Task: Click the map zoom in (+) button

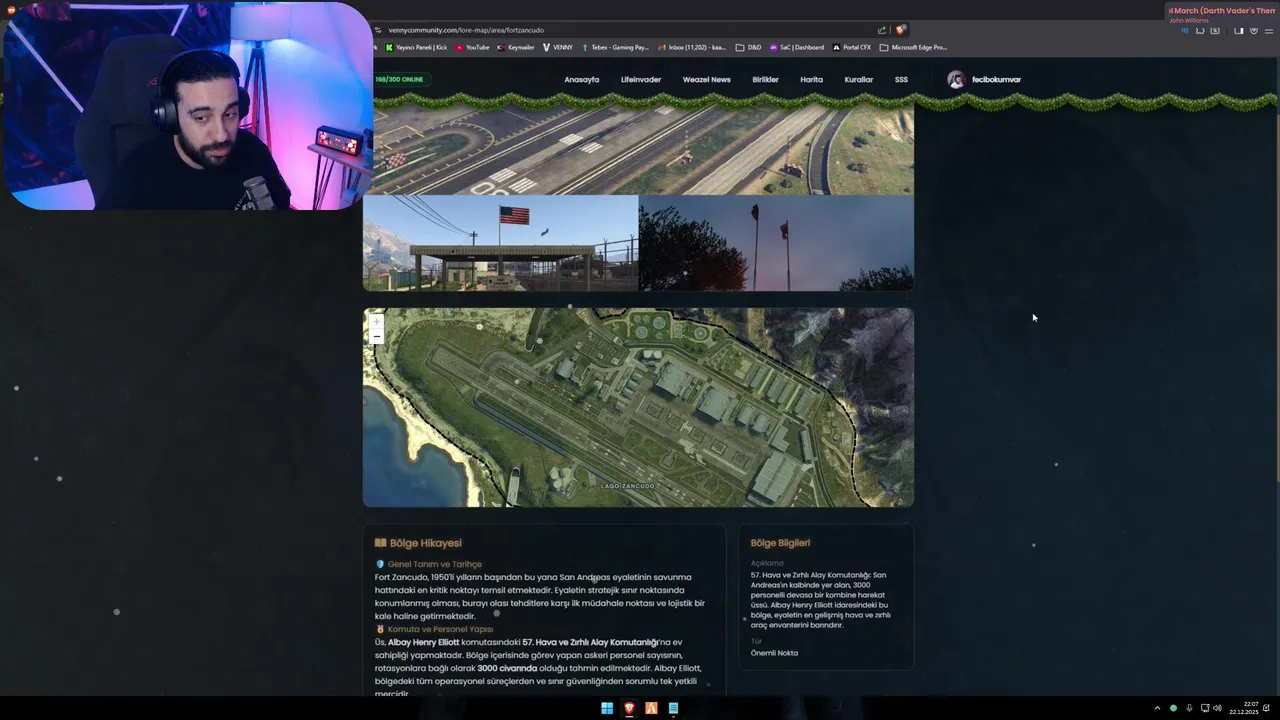Action: tap(376, 322)
